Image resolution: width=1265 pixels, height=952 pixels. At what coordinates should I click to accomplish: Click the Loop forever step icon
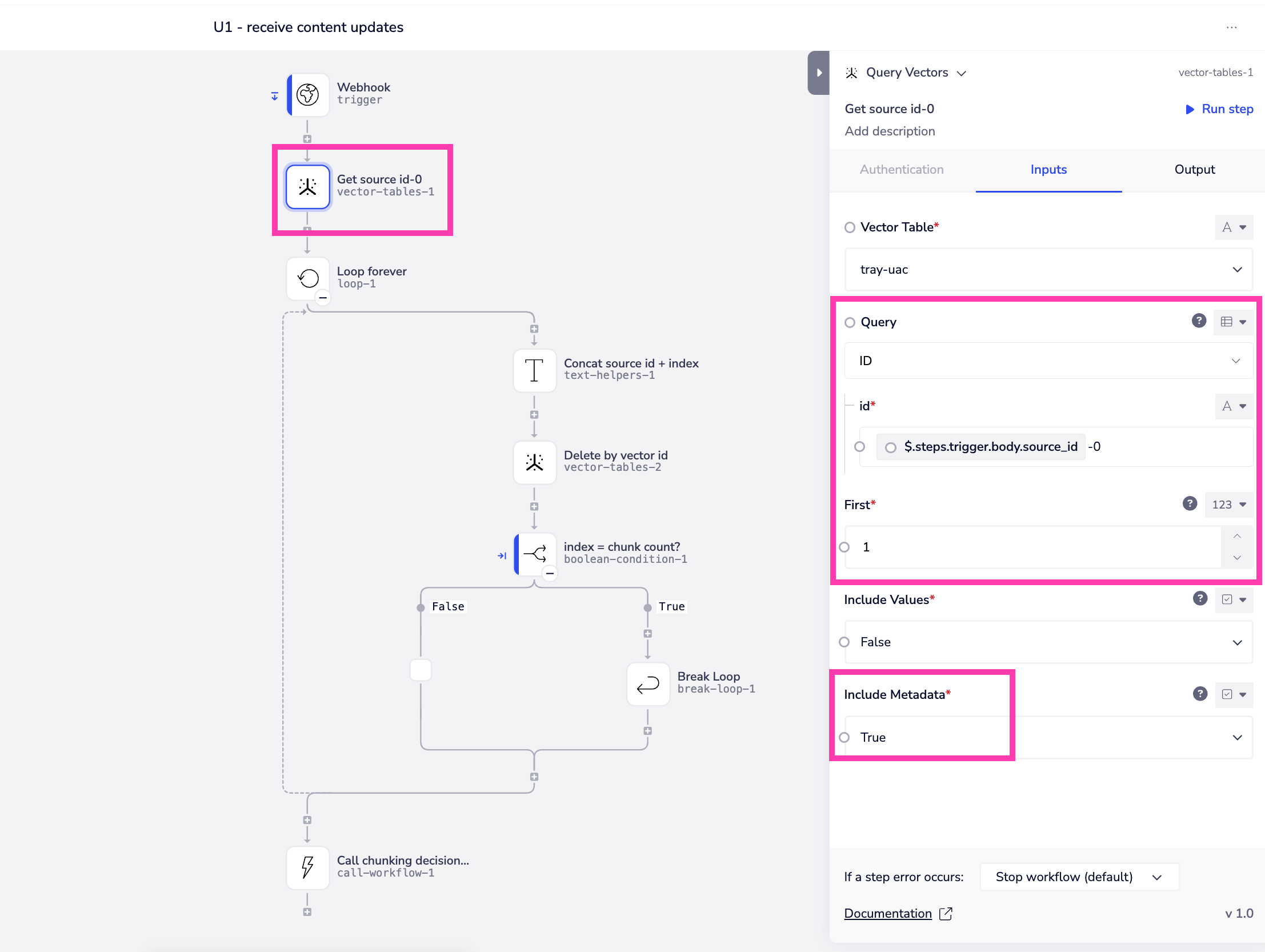click(x=307, y=279)
